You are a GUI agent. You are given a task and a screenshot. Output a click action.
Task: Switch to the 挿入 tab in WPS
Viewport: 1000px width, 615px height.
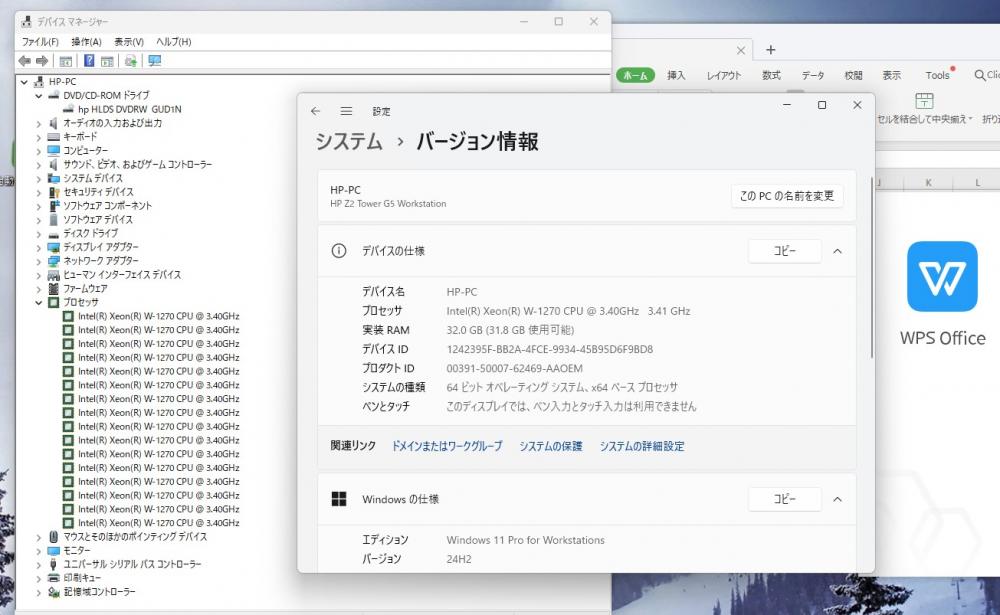pos(676,75)
